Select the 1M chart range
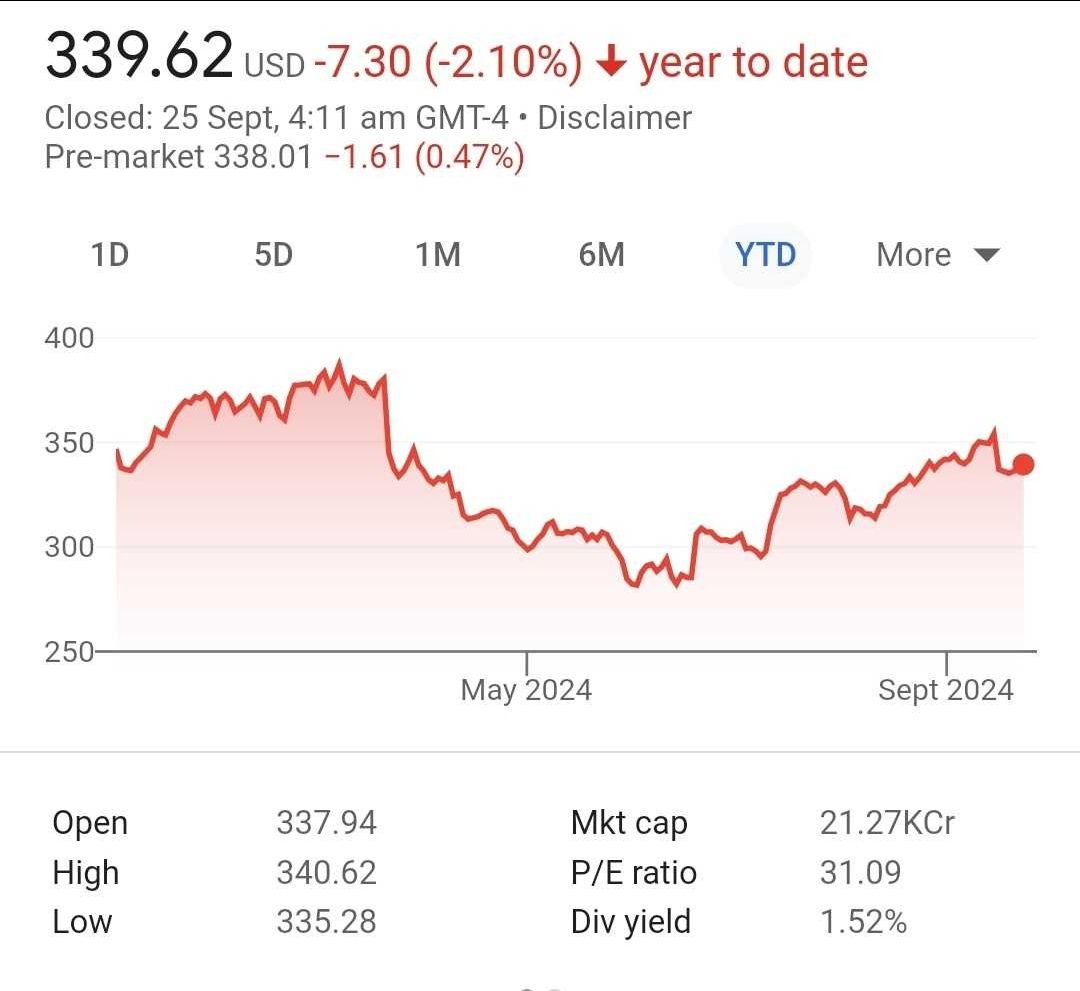1080x991 pixels. click(438, 255)
